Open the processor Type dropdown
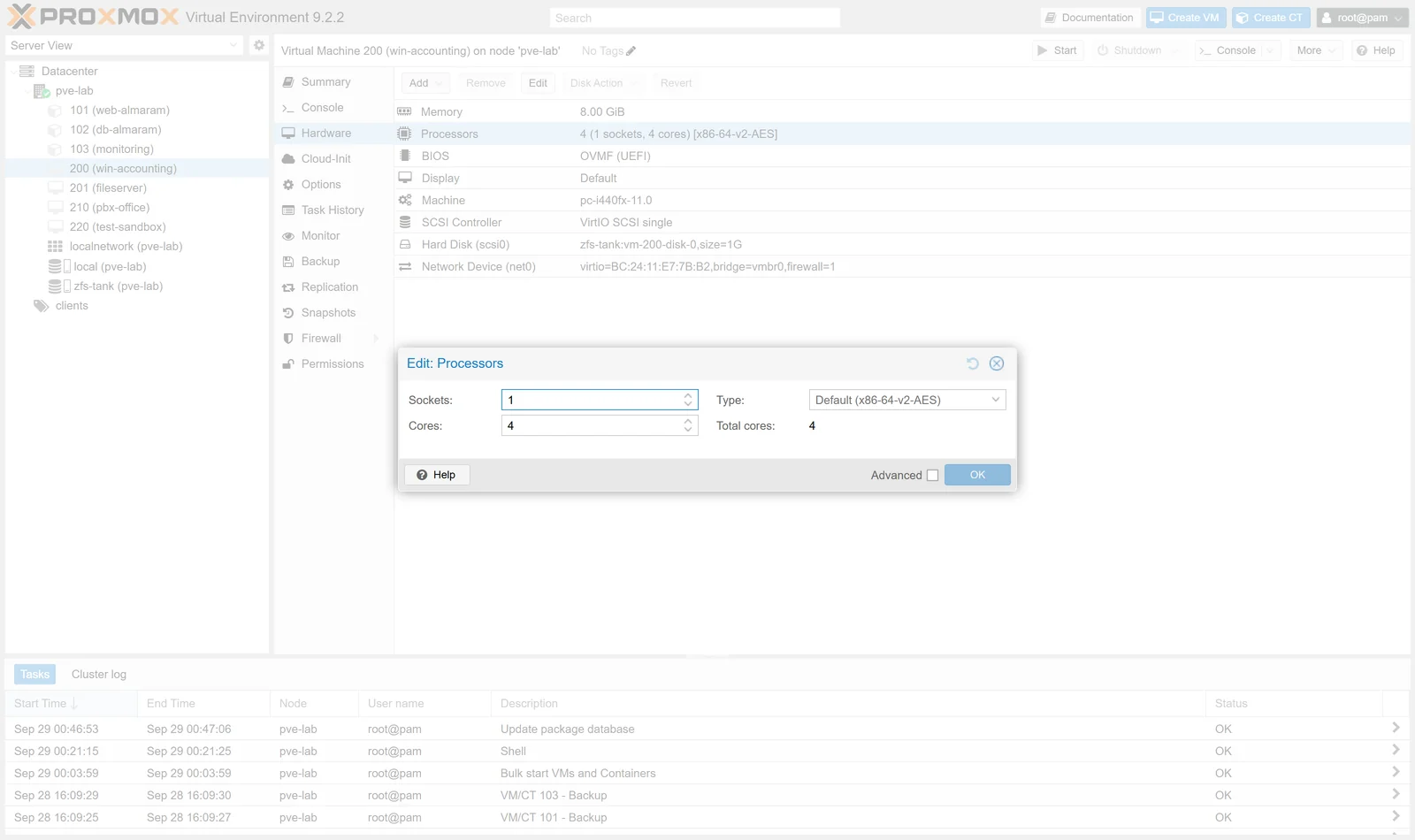The image size is (1415, 840). 996,400
